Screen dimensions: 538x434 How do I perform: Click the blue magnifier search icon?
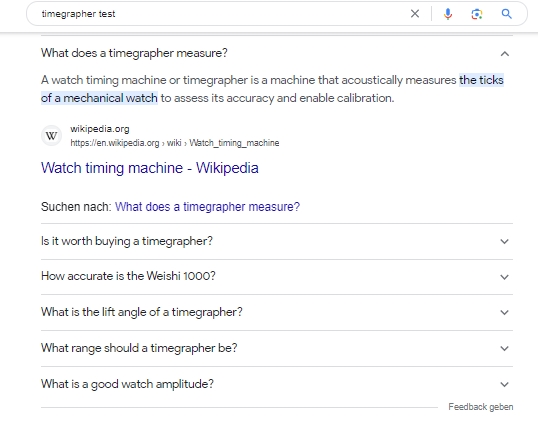pos(506,14)
